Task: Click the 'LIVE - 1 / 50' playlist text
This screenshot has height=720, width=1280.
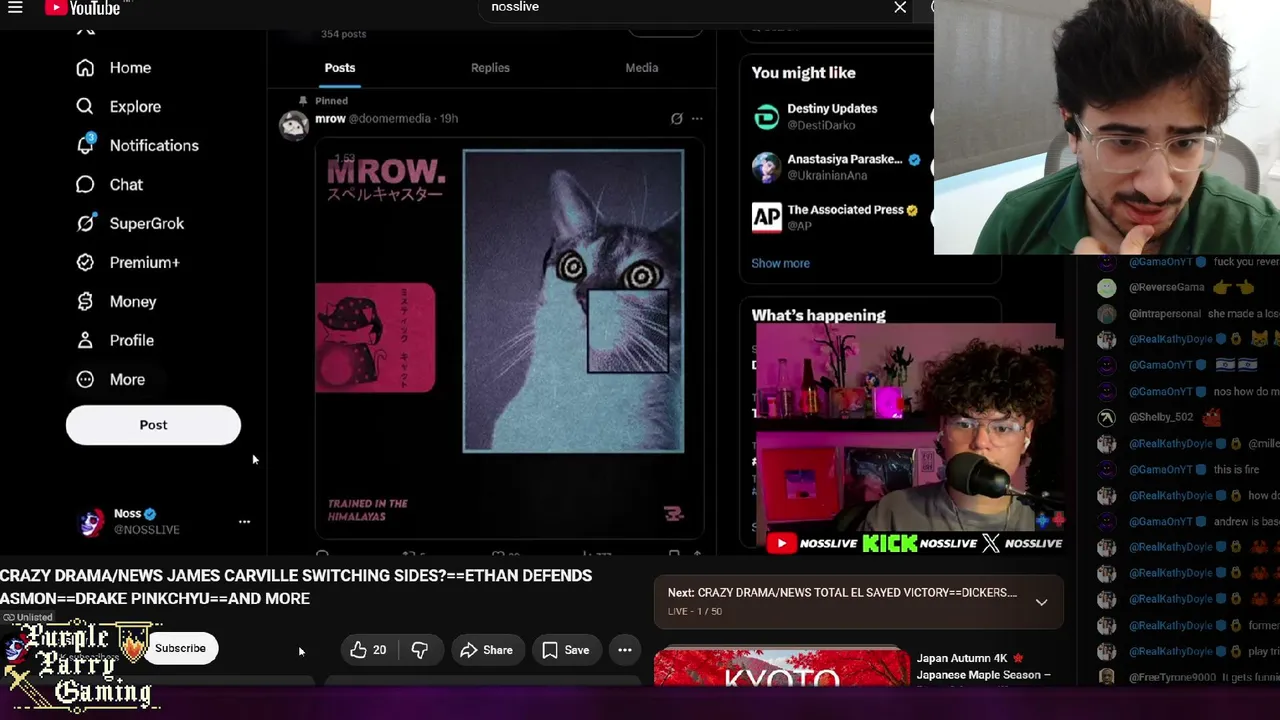Action: click(x=695, y=612)
